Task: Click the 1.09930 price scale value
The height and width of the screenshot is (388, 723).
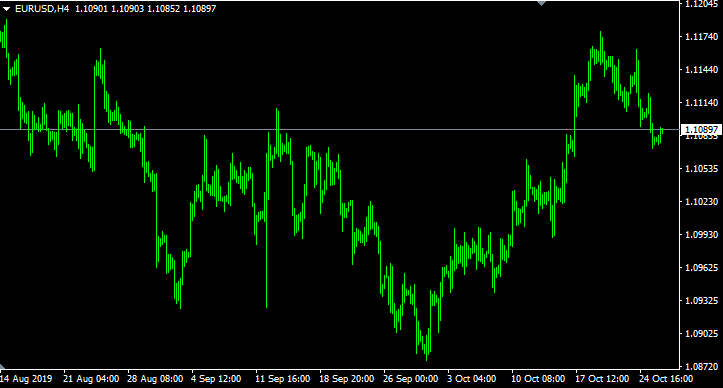Action: [701, 234]
